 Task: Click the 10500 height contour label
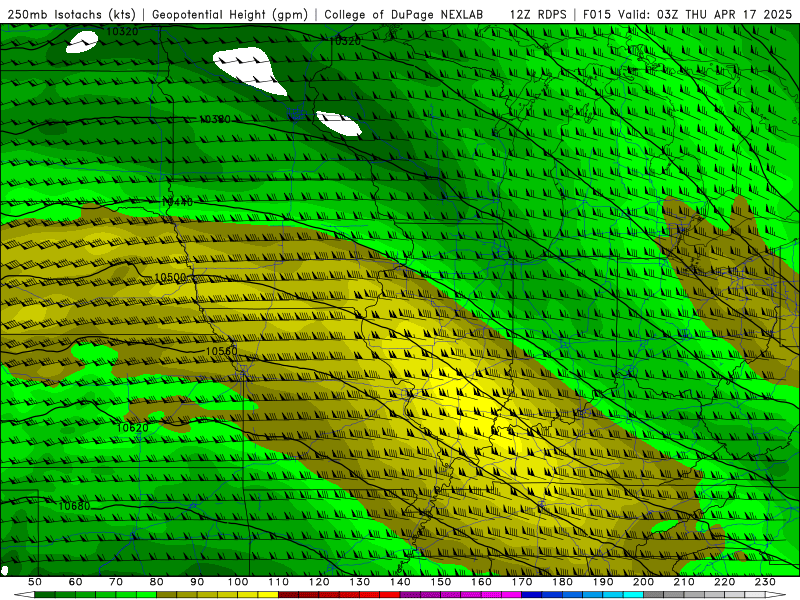(x=170, y=278)
